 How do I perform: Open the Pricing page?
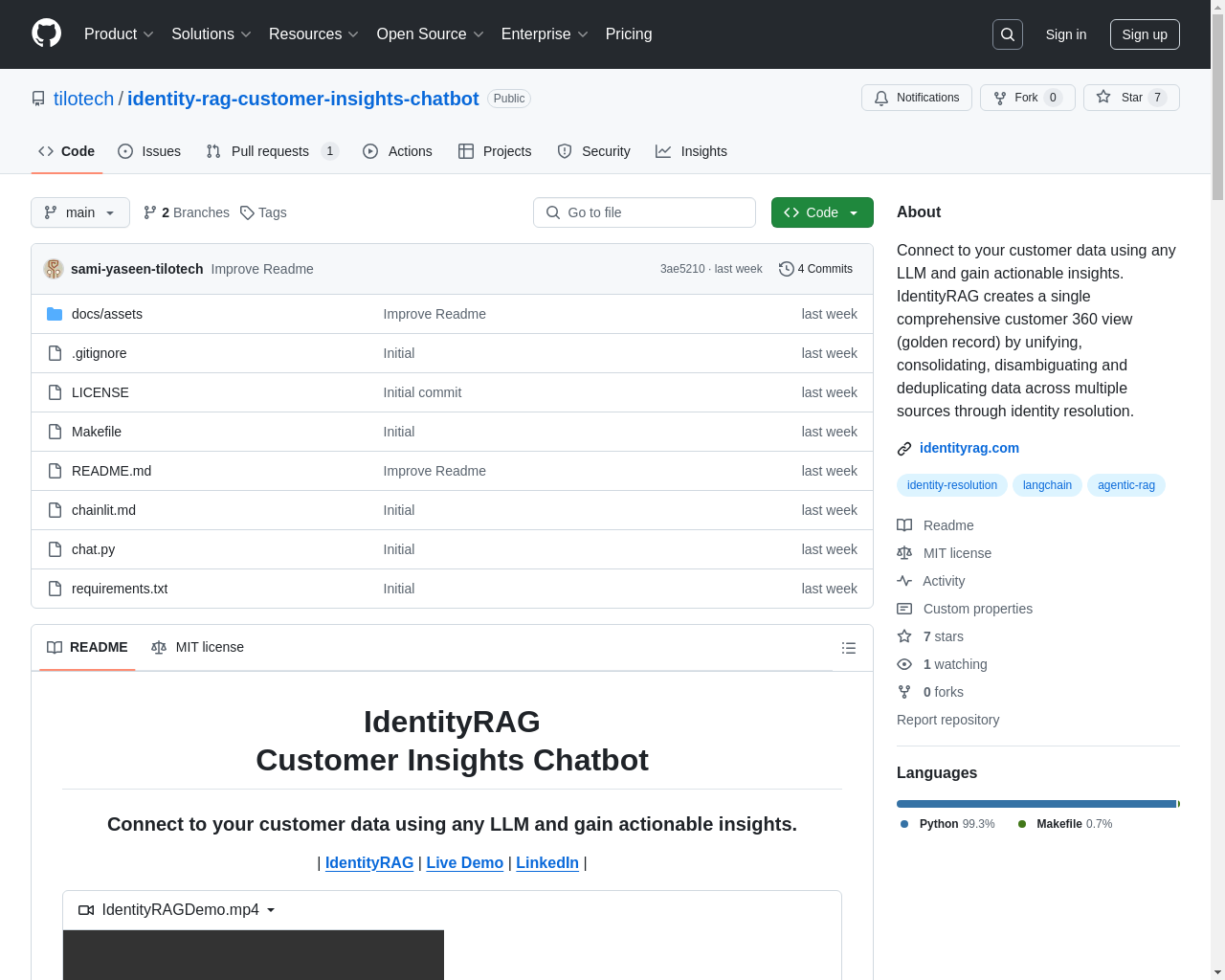629,34
